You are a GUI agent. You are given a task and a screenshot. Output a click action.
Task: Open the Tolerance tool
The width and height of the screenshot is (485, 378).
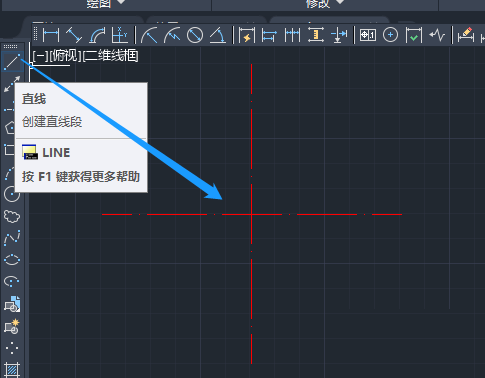(x=368, y=35)
